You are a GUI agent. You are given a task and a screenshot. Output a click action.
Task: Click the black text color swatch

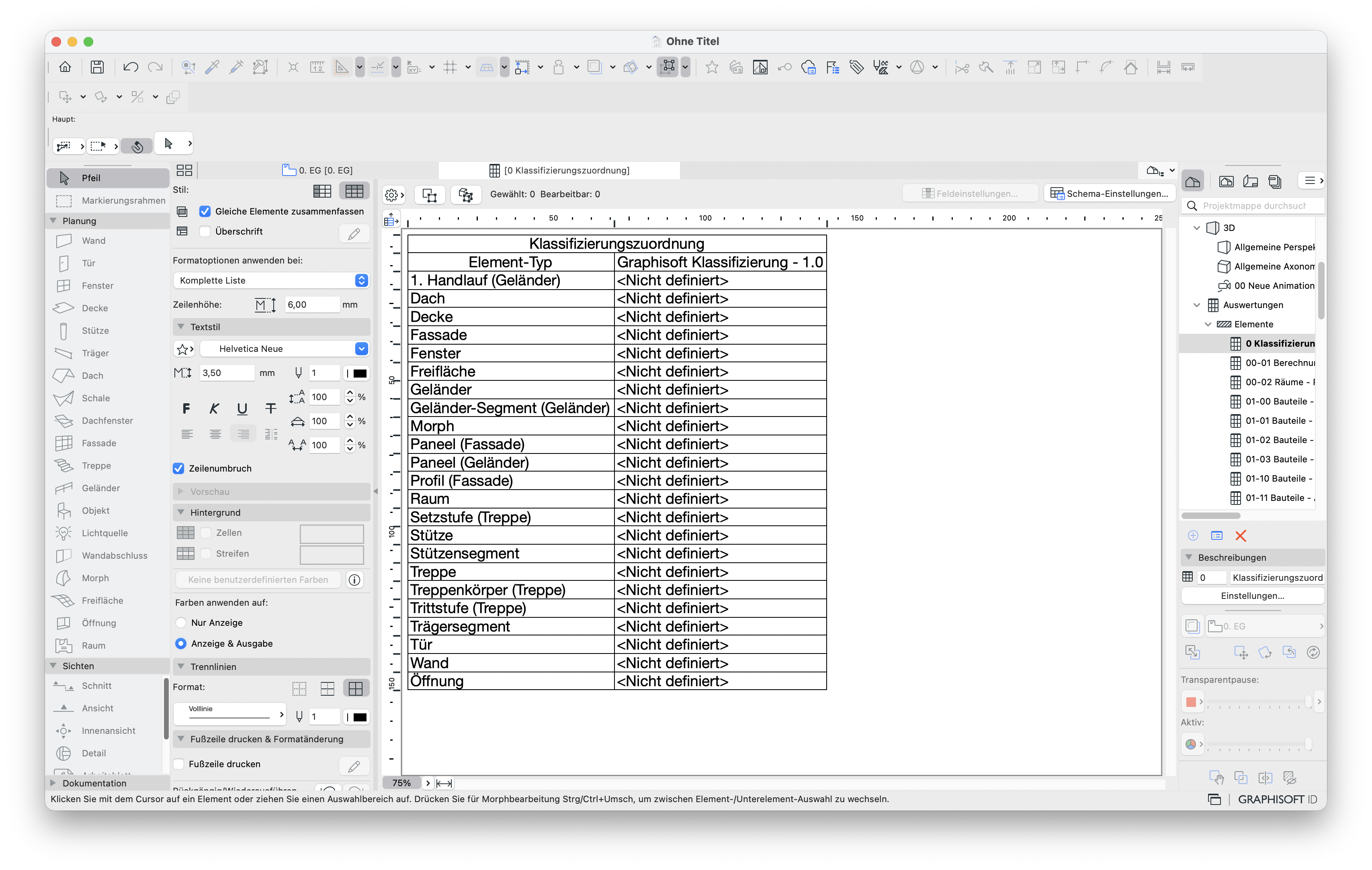point(360,373)
